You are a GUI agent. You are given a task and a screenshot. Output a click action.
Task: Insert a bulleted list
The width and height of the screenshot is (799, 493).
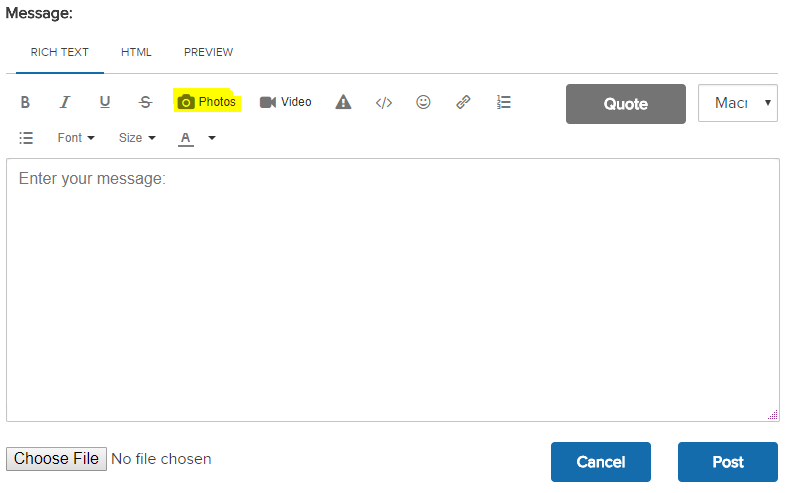coord(27,138)
